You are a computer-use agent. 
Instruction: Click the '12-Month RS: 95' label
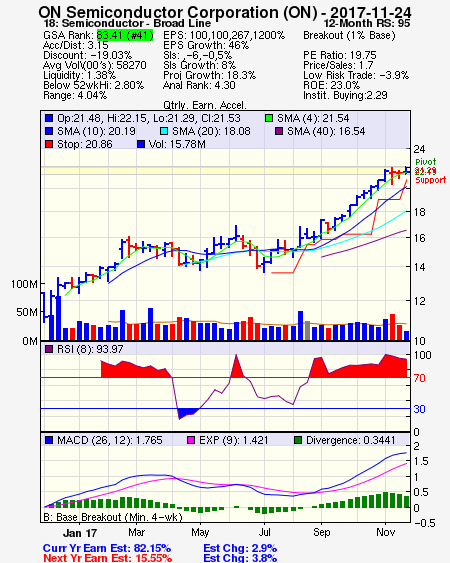click(x=367, y=23)
